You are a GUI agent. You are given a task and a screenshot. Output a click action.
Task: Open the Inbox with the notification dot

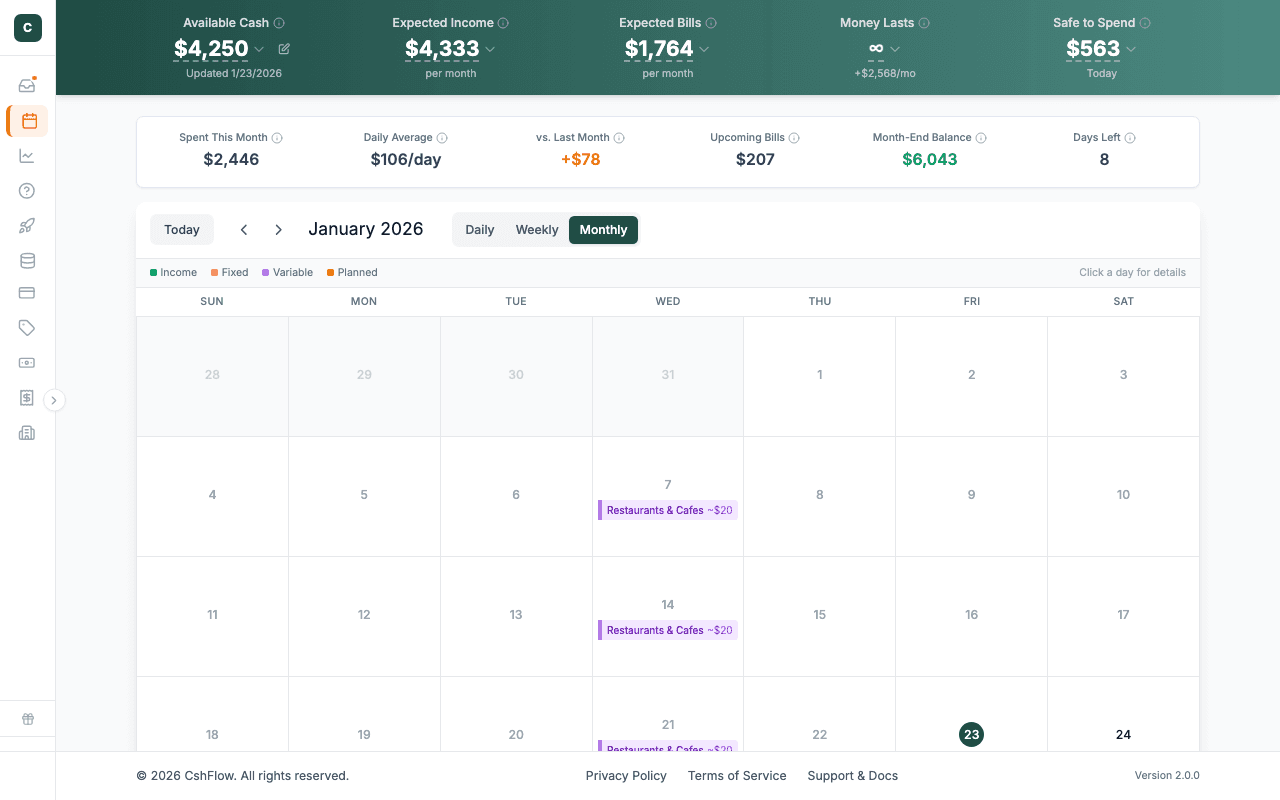[x=27, y=85]
